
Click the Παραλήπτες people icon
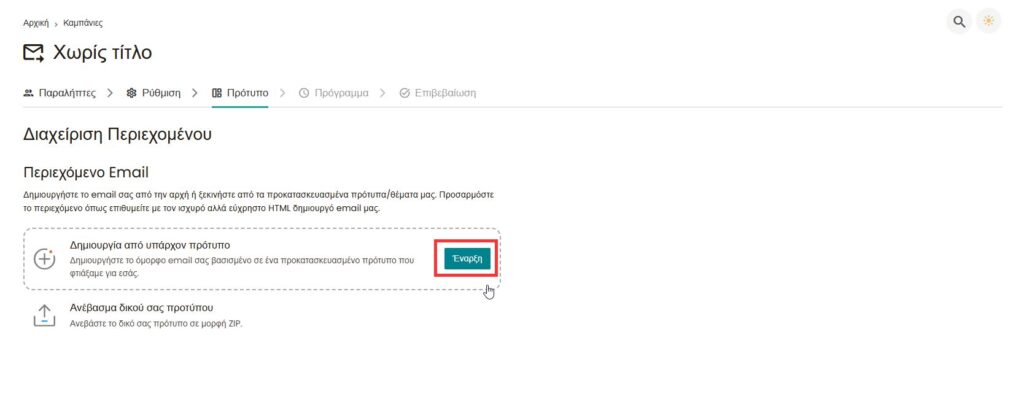29,93
